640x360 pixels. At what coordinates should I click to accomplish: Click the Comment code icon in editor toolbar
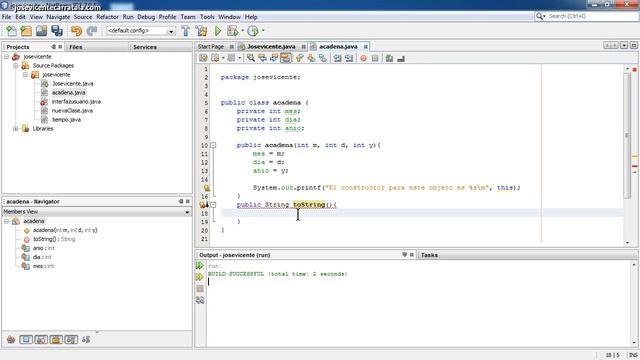click(x=389, y=58)
